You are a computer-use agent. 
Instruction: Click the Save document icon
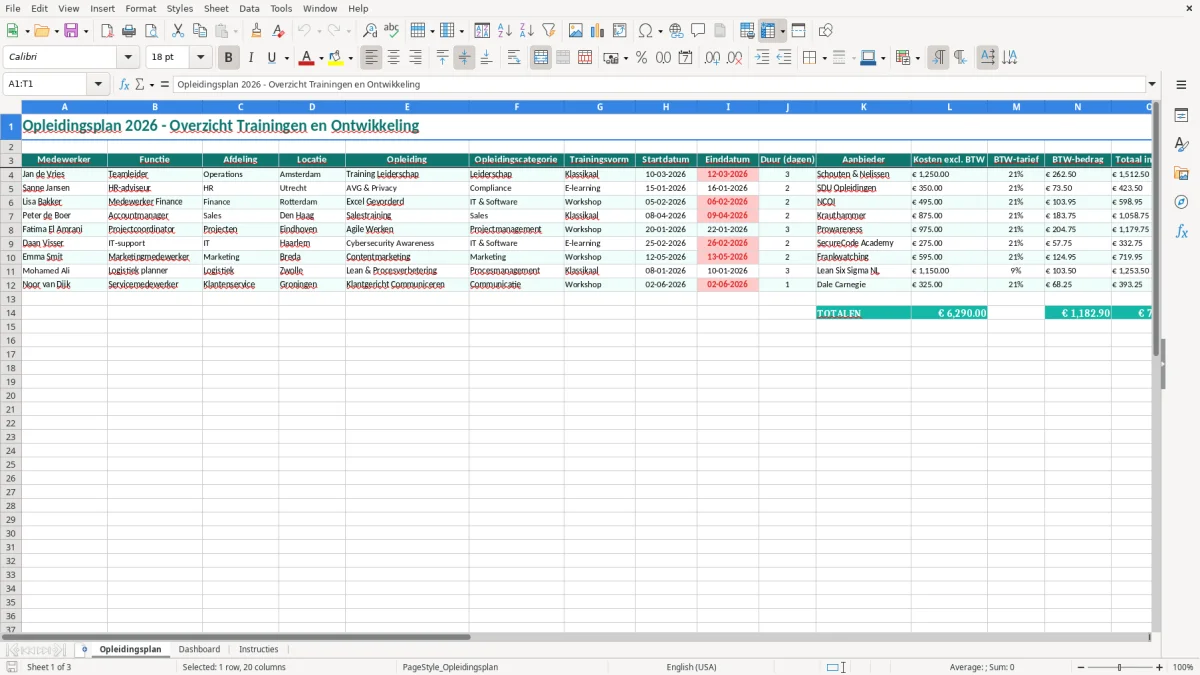[71, 31]
